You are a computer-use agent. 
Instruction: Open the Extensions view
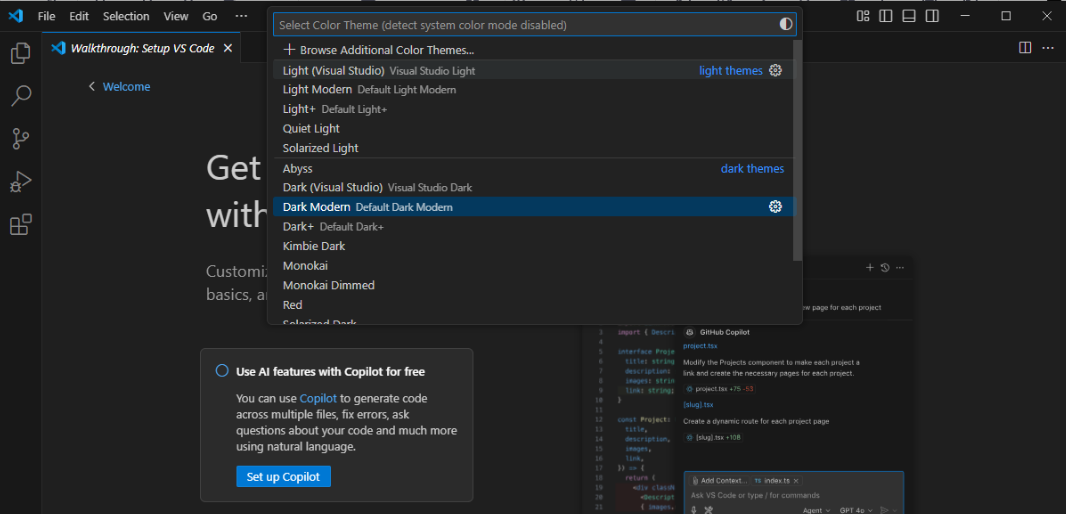pyautogui.click(x=20, y=224)
